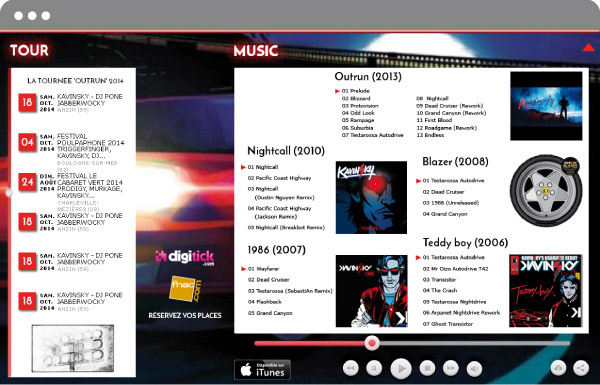Play 02 Mr Oizo Autodrive T42
Image resolution: width=600 pixels, height=385 pixels.
pyautogui.click(x=455, y=269)
